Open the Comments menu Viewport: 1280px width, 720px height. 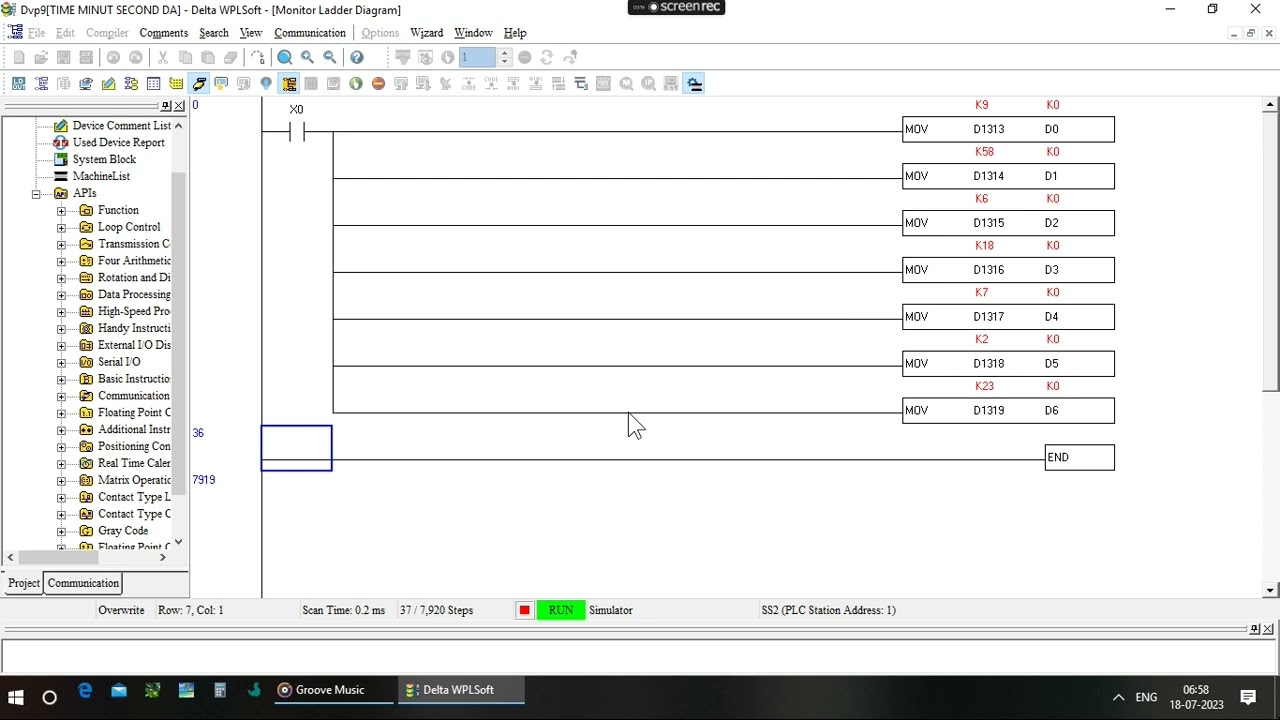pos(164,33)
